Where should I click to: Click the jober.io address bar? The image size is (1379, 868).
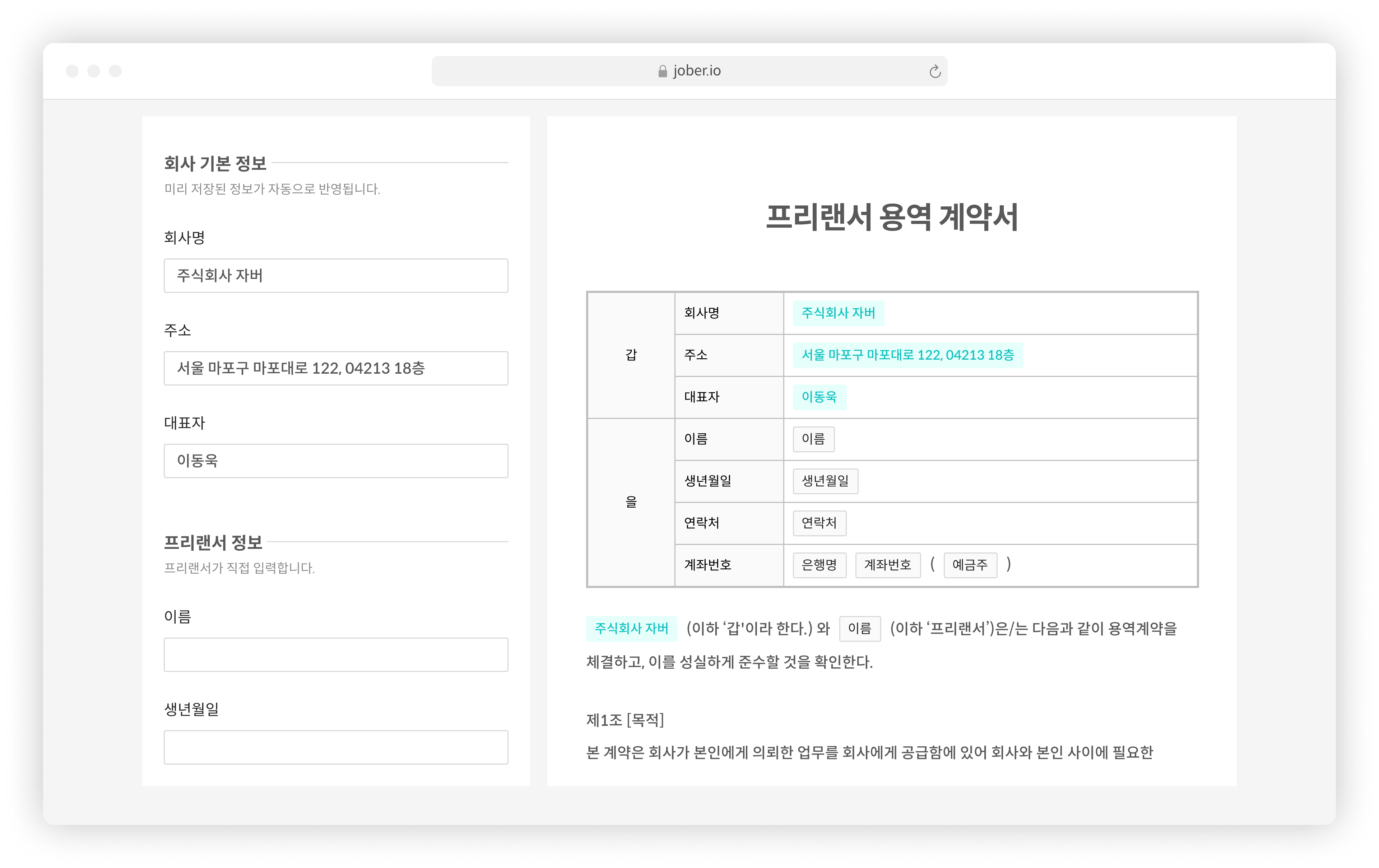689,71
